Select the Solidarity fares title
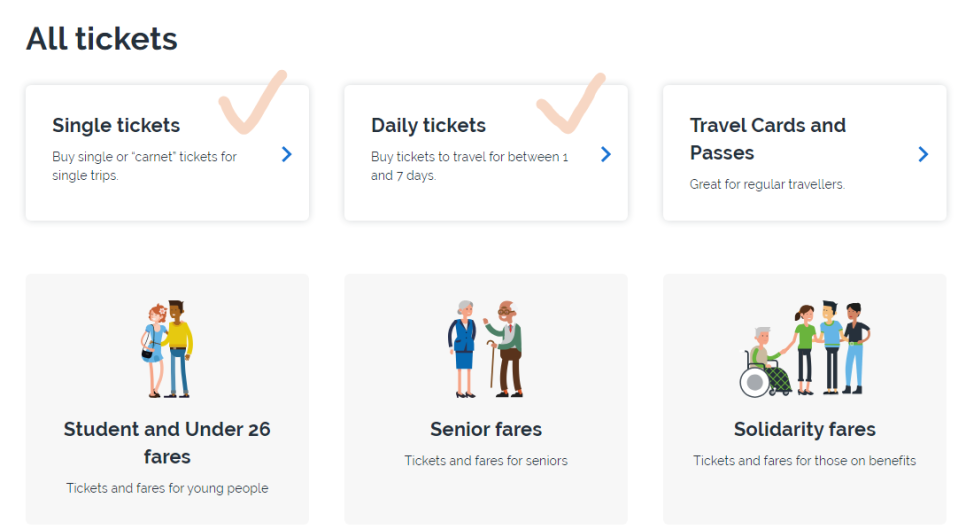Viewport: 966px width, 529px height. pyautogui.click(x=805, y=429)
